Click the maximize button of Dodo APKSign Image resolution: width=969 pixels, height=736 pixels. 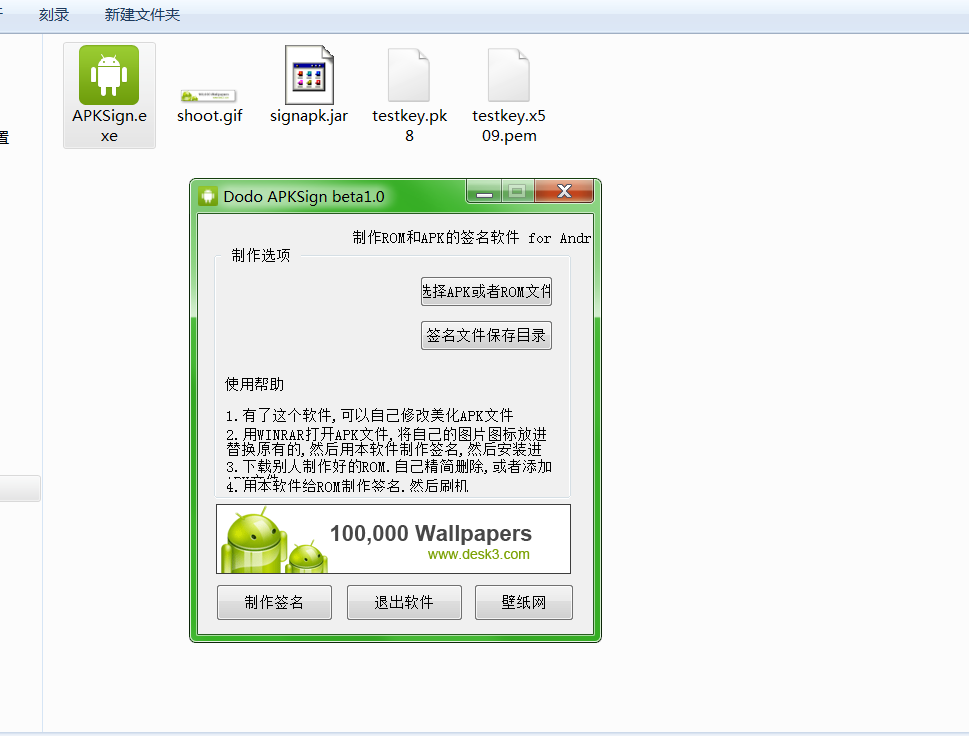(517, 192)
